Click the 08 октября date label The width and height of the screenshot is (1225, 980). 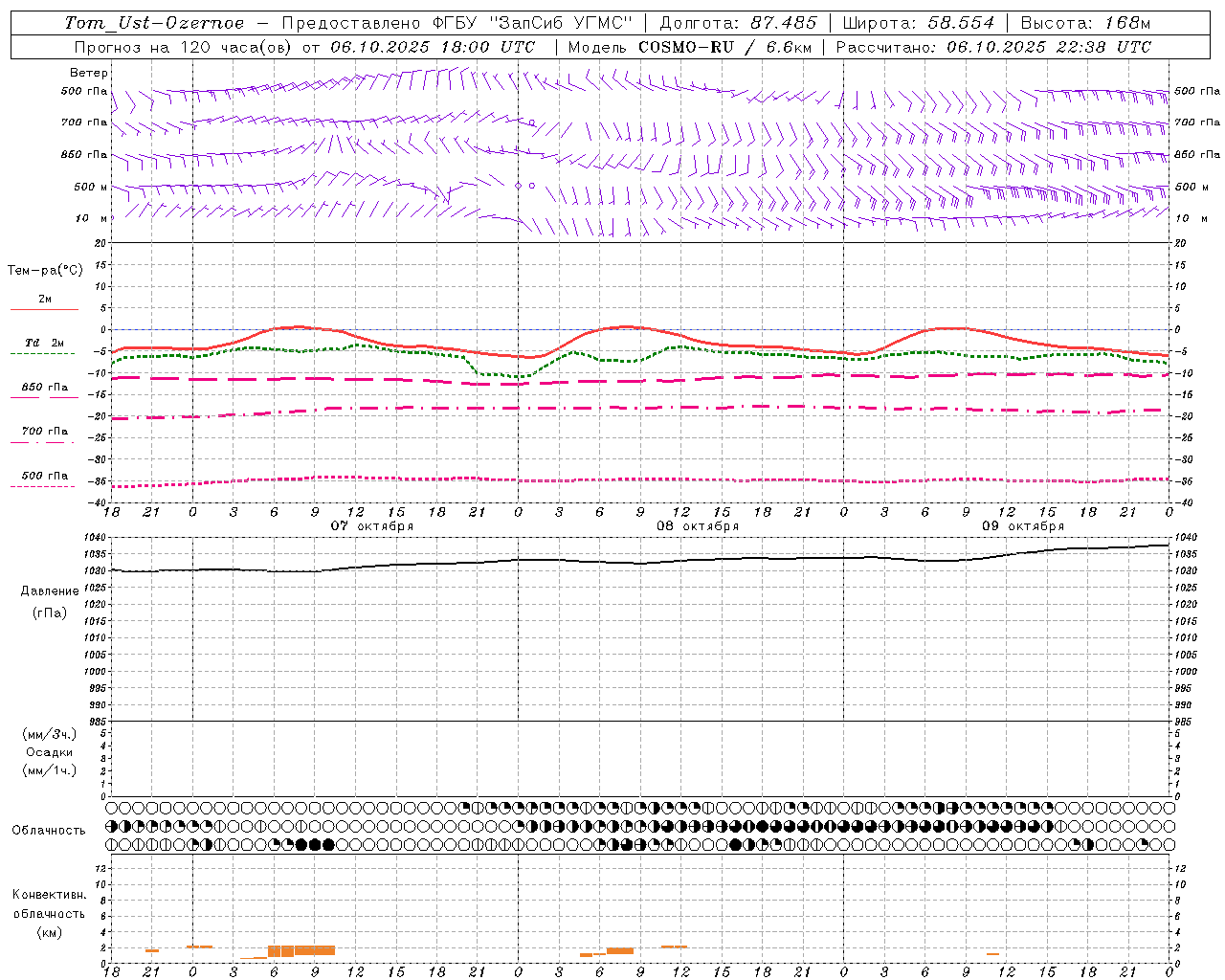(698, 526)
